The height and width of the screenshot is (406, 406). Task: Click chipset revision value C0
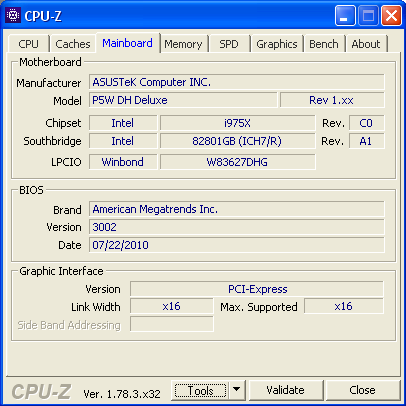366,123
